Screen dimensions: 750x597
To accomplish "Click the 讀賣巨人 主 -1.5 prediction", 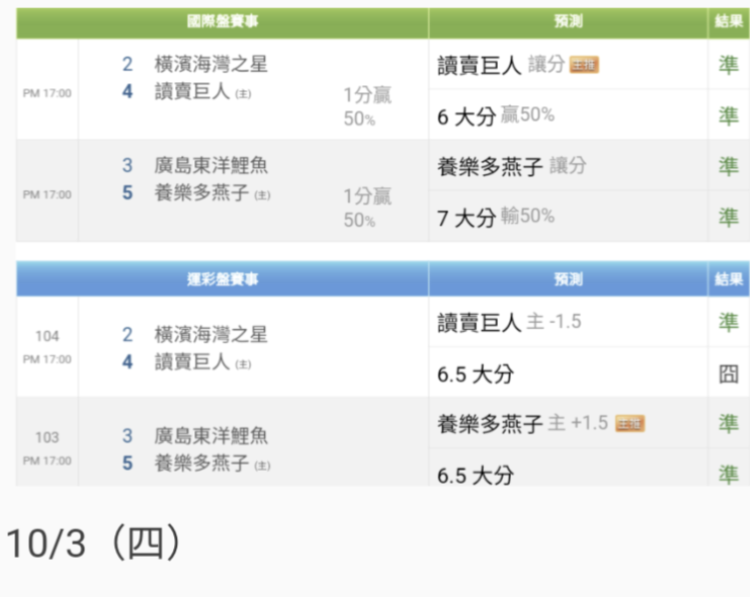I will tap(509, 322).
